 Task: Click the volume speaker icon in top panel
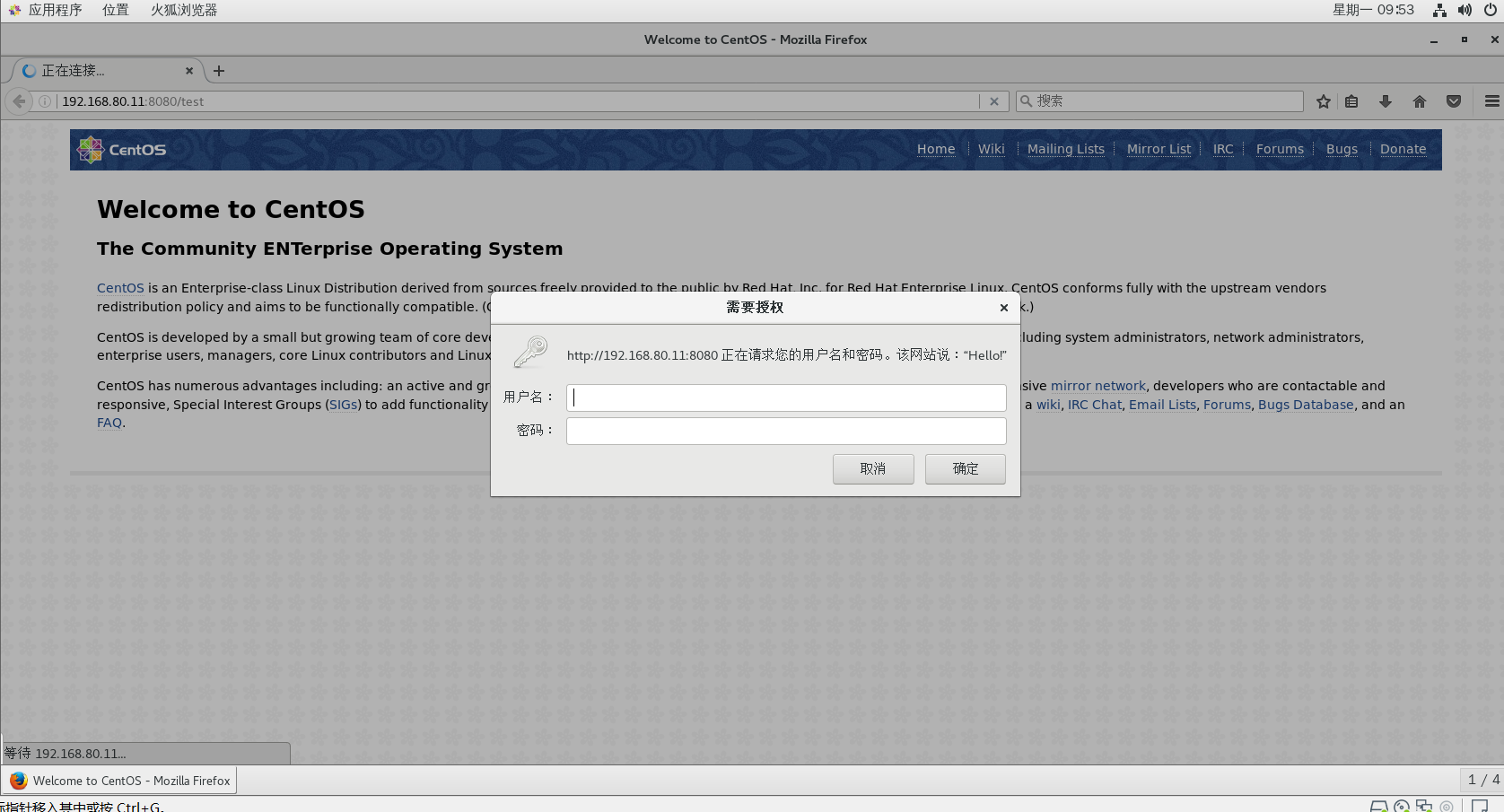click(x=1465, y=10)
